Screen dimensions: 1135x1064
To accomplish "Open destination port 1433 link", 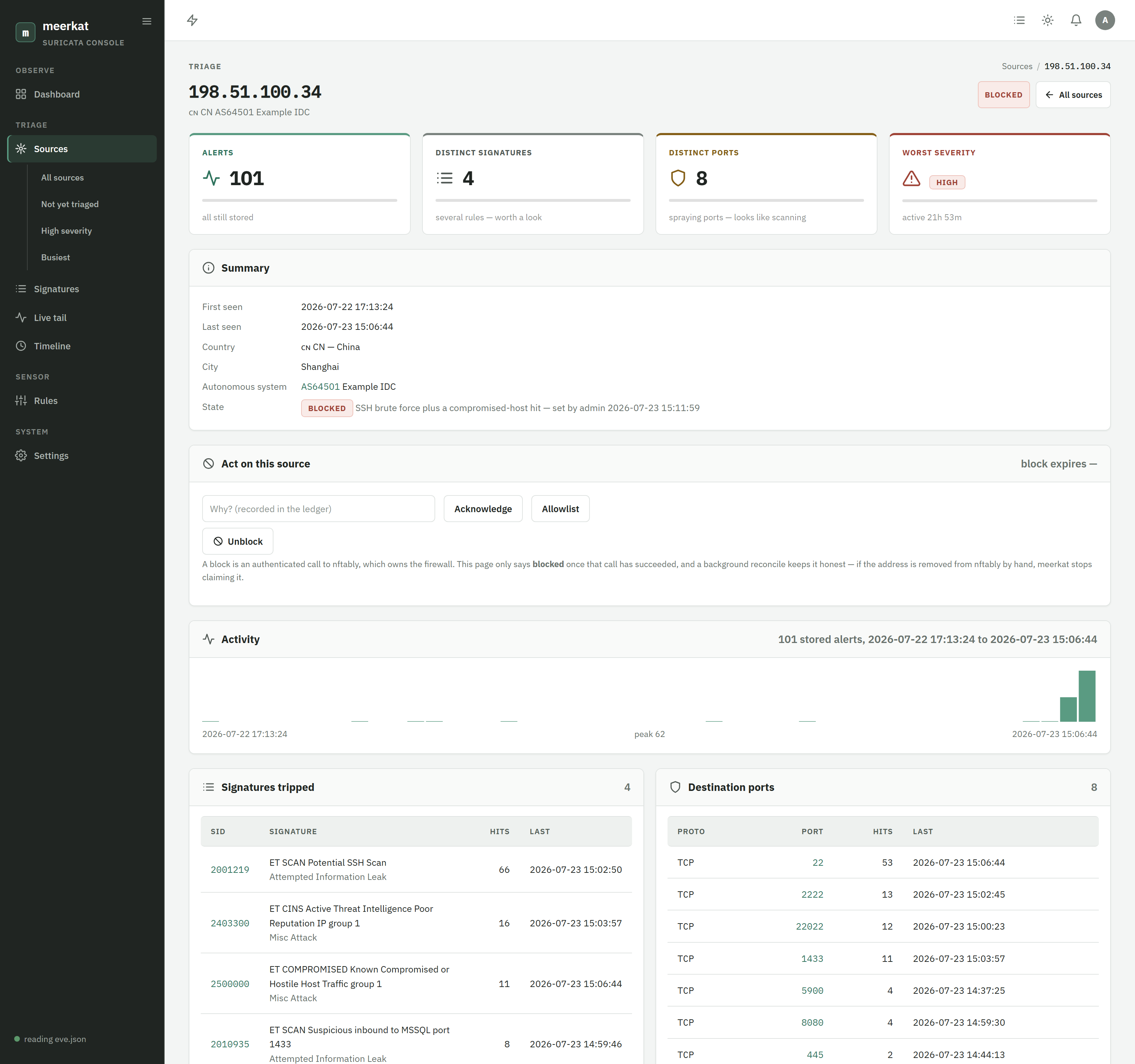I will 812,958.
